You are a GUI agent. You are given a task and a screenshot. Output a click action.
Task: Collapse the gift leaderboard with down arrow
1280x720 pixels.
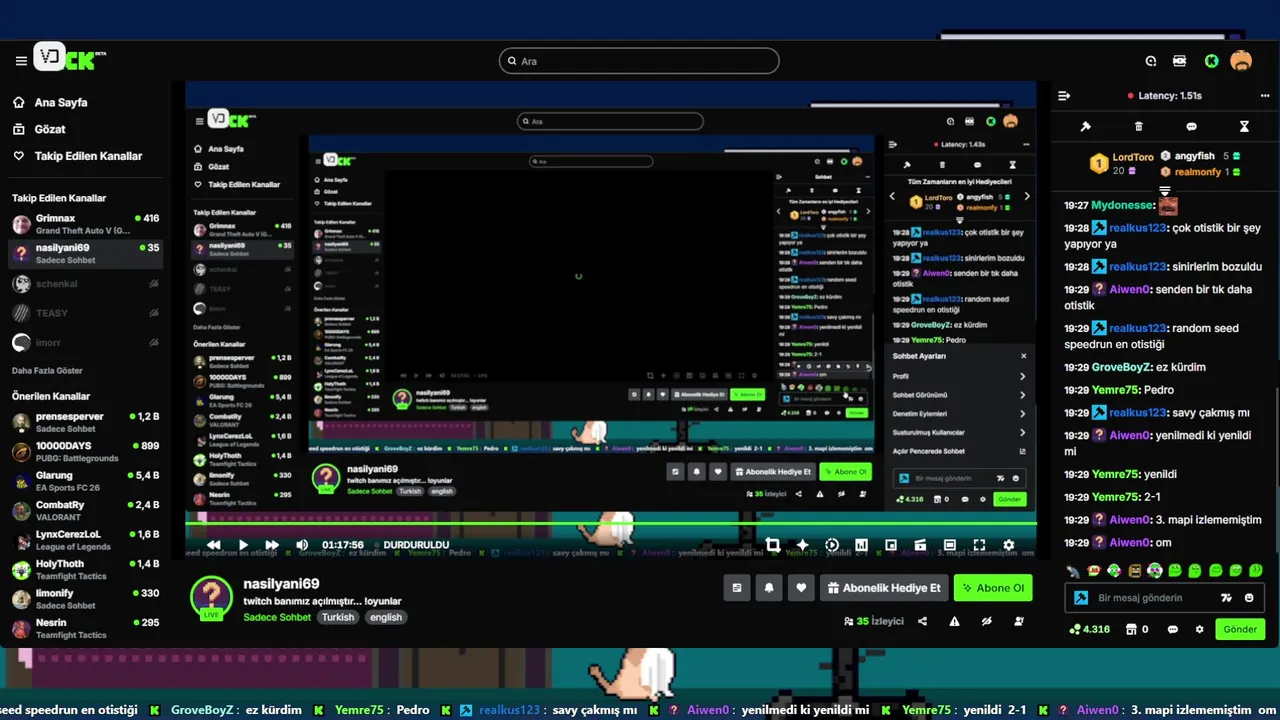1165,190
